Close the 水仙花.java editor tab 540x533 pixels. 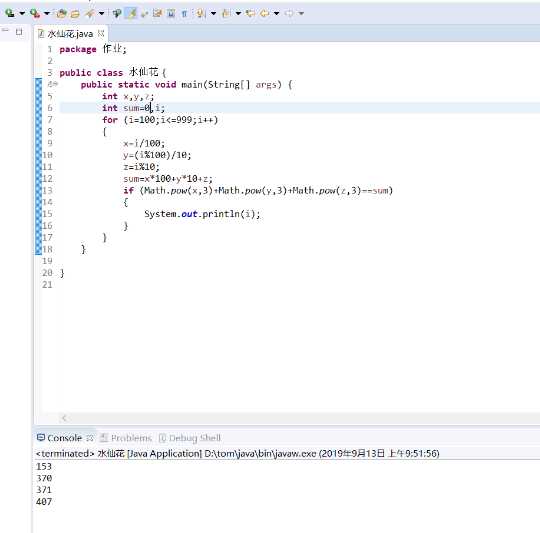(x=101, y=33)
